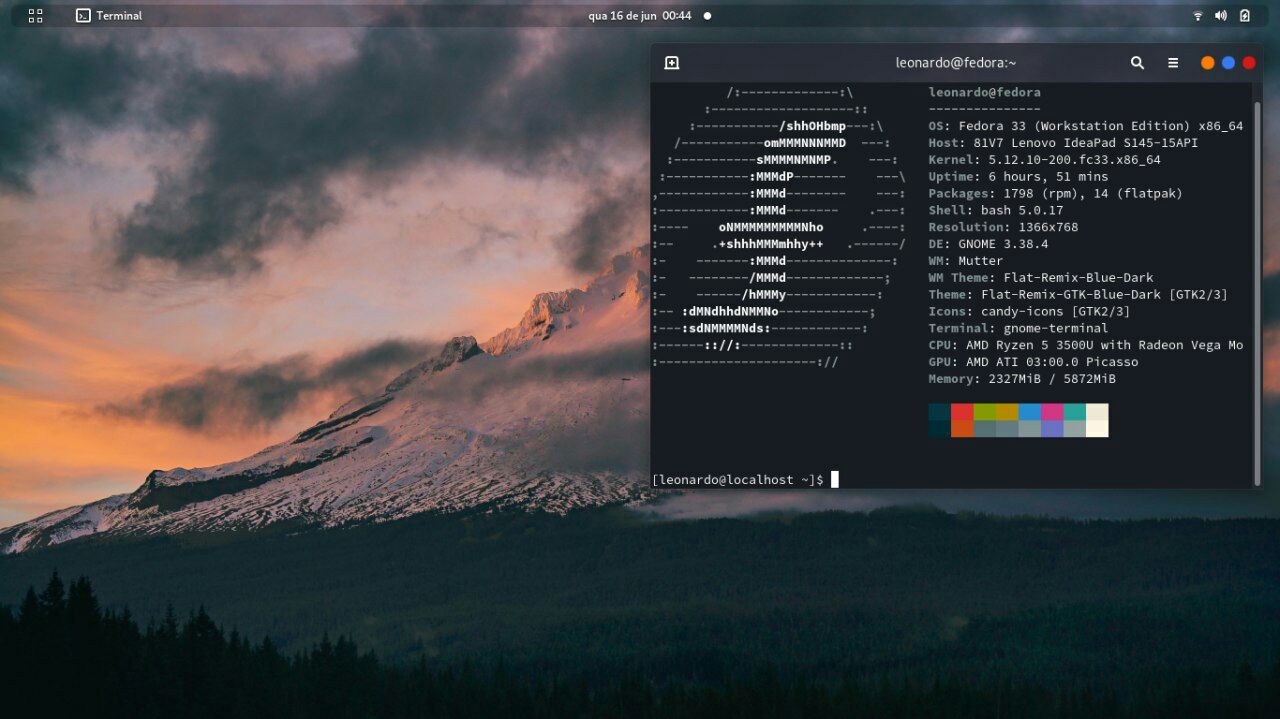This screenshot has height=719, width=1280.
Task: Open the terminal hamburger menu
Action: click(x=1173, y=62)
